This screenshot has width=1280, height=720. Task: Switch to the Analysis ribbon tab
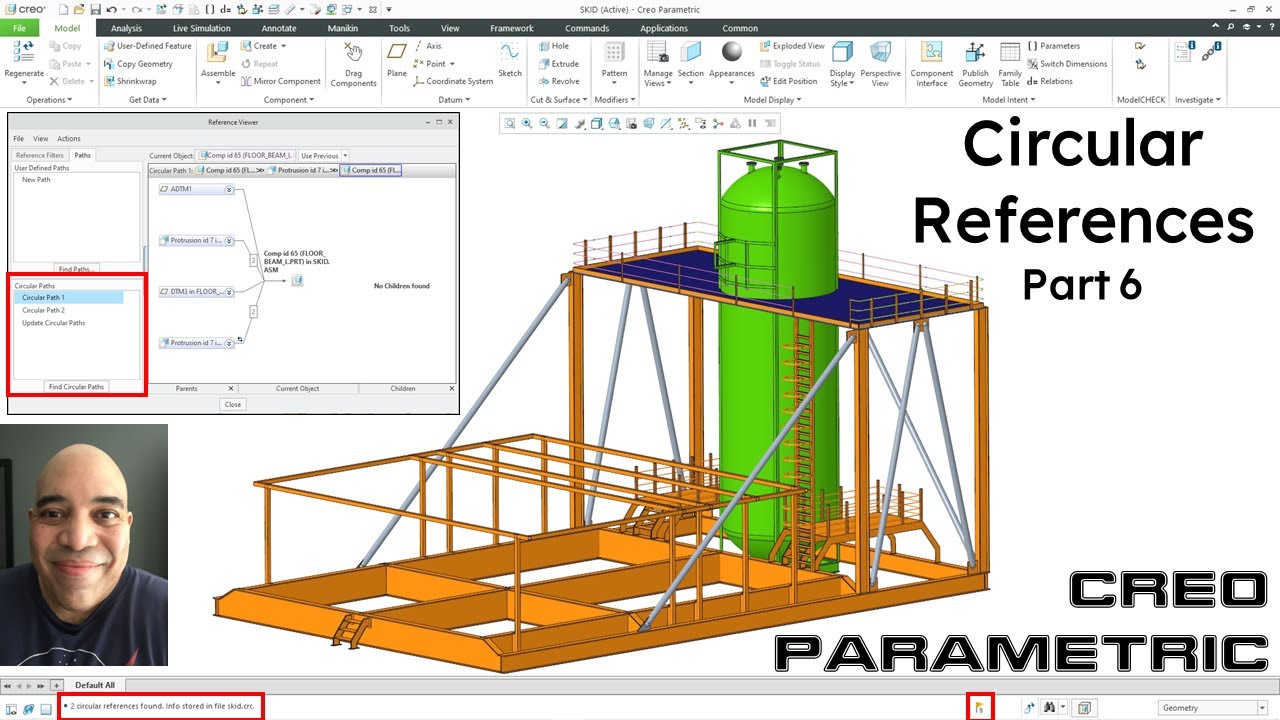tap(126, 28)
